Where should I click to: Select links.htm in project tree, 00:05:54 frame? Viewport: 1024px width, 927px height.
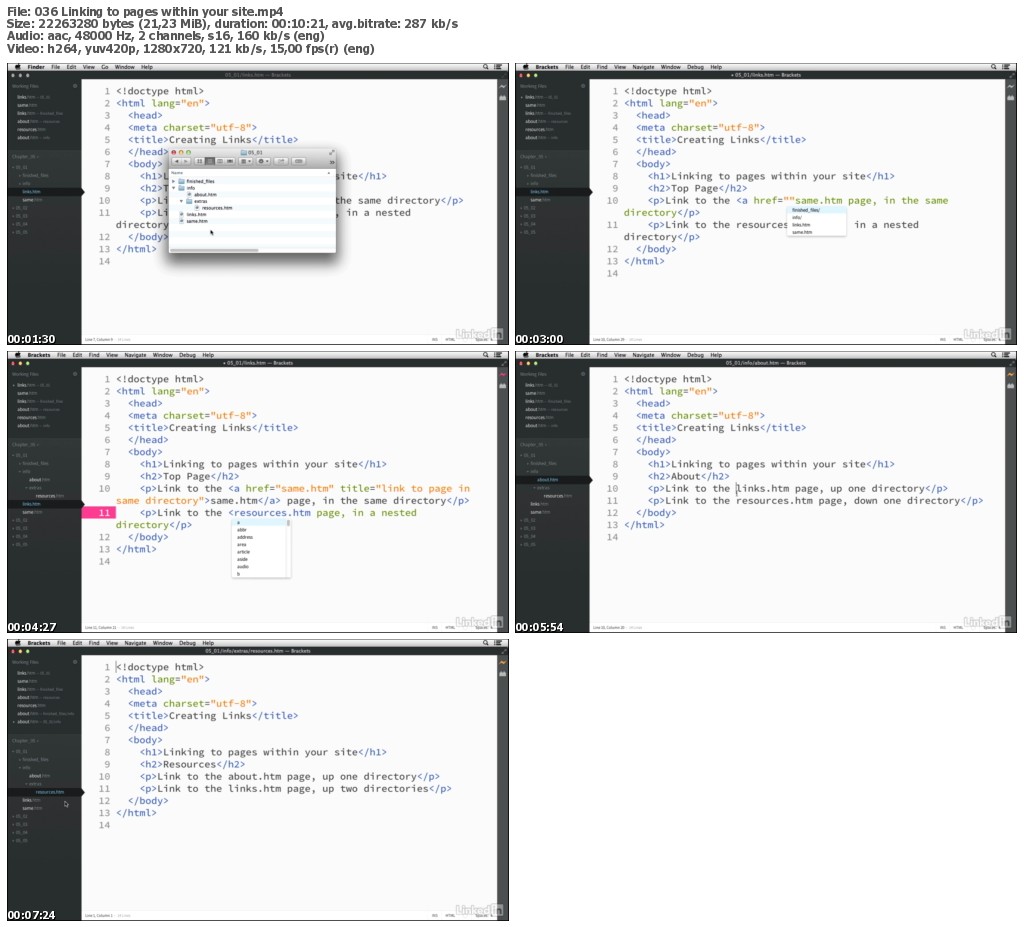[539, 504]
